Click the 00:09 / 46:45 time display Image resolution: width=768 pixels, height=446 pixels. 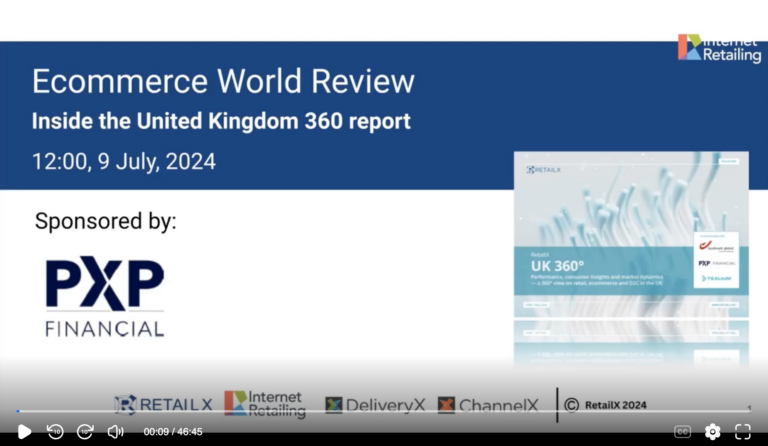click(x=173, y=432)
